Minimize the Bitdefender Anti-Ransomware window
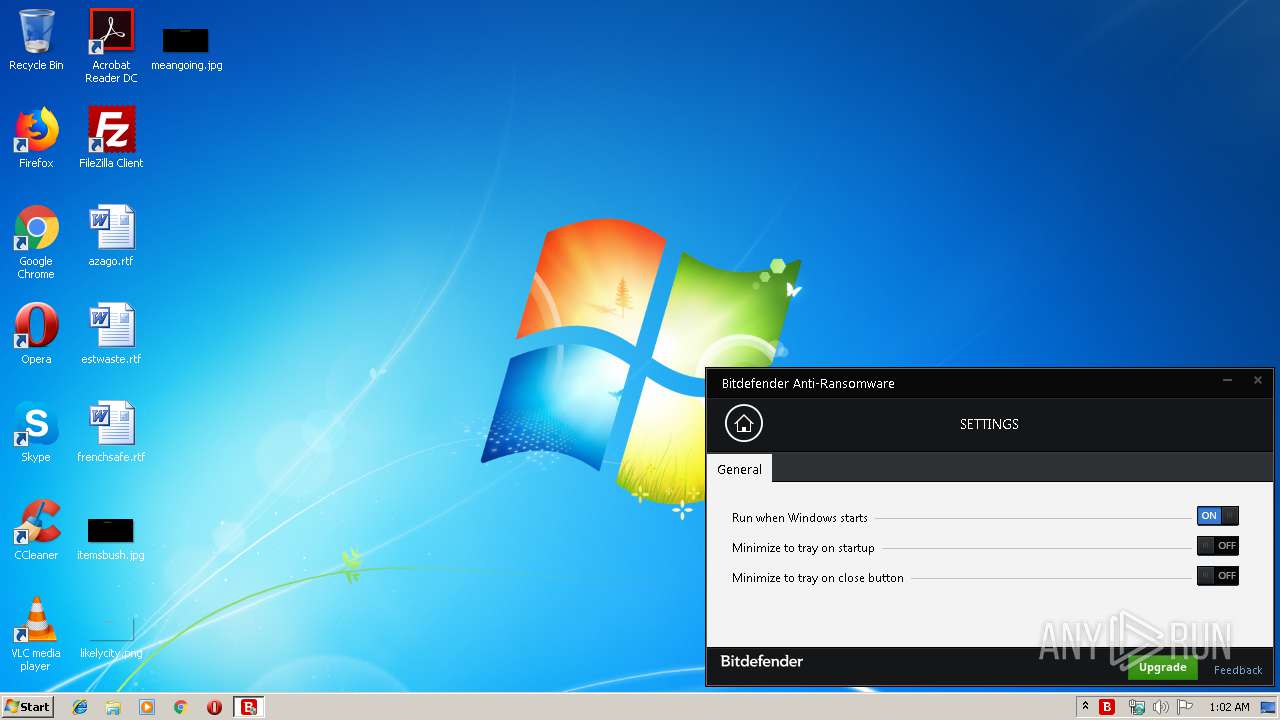The height and width of the screenshot is (720, 1280). tap(1228, 381)
